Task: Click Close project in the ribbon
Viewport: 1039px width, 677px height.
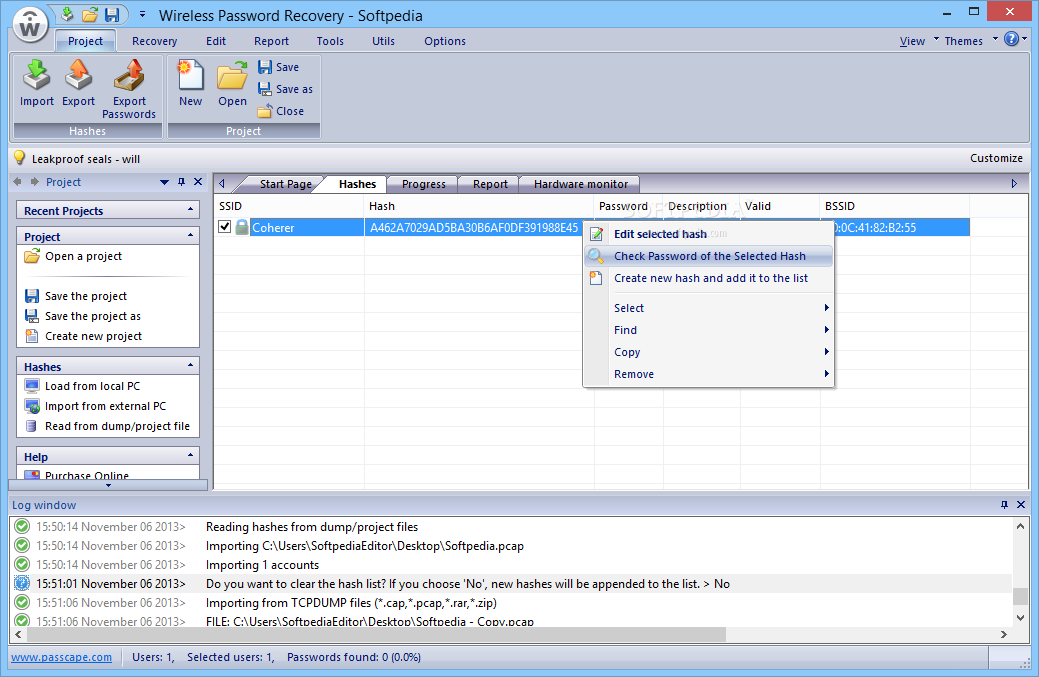Action: [x=281, y=111]
